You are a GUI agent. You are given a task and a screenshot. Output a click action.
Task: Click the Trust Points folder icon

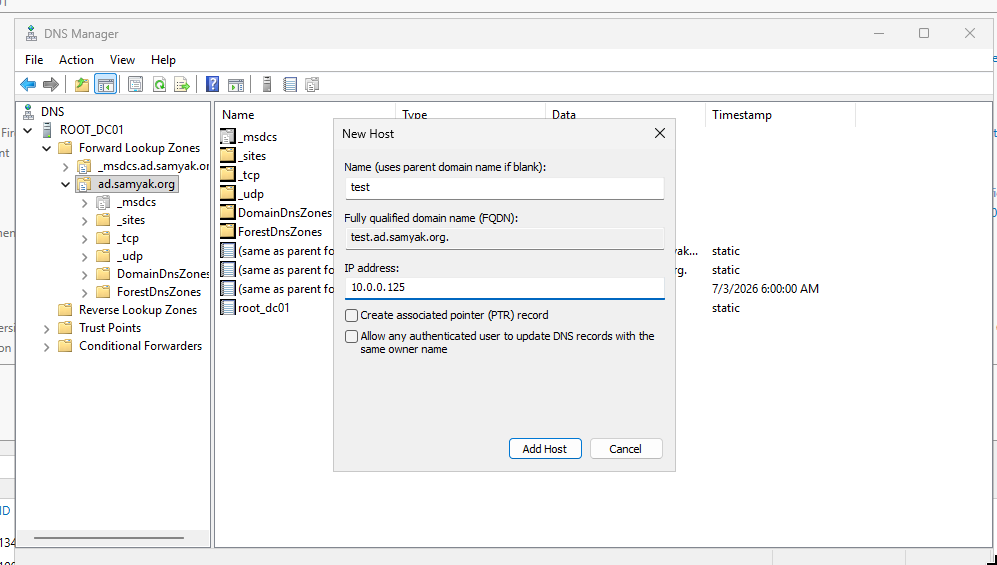(x=65, y=328)
